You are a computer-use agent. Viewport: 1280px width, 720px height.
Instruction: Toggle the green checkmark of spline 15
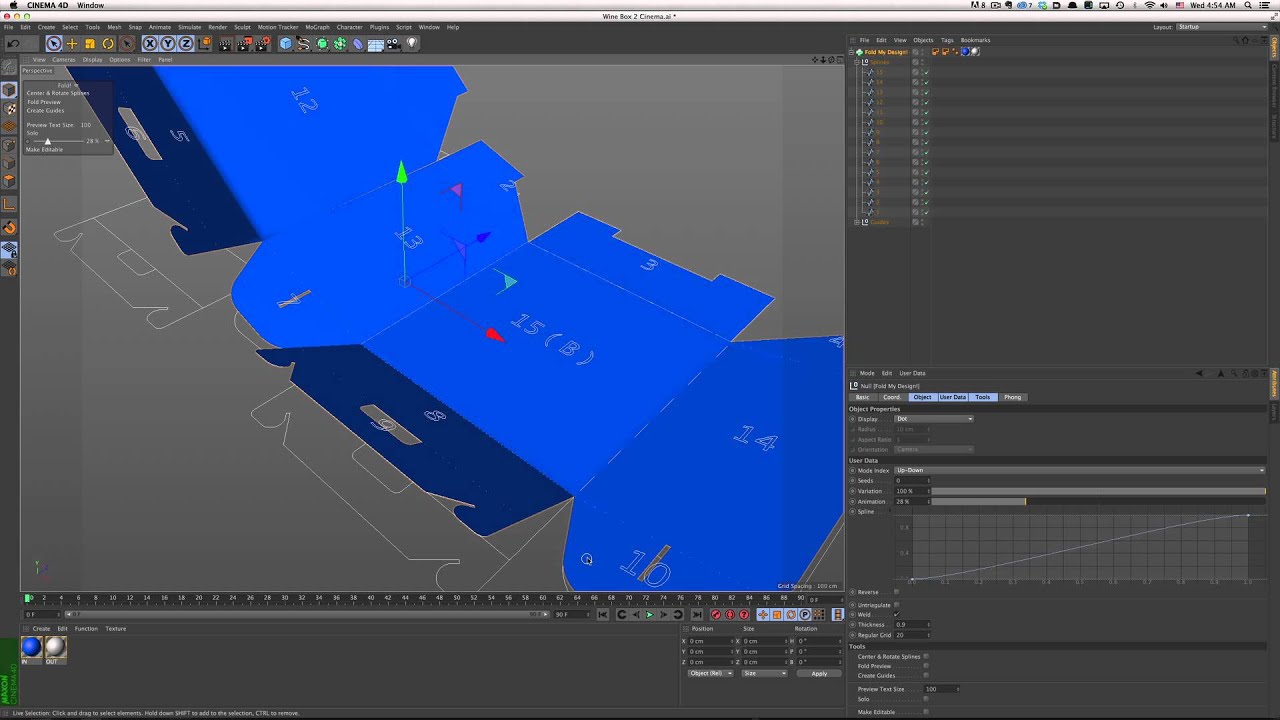[926, 72]
